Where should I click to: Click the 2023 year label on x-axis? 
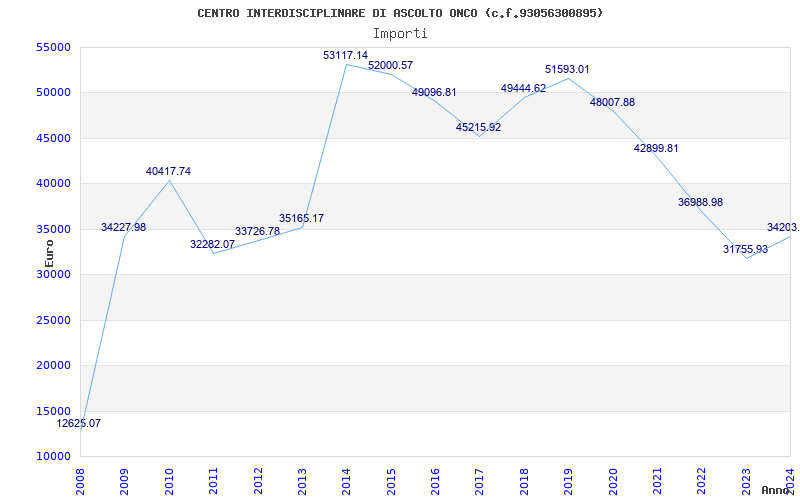[746, 481]
